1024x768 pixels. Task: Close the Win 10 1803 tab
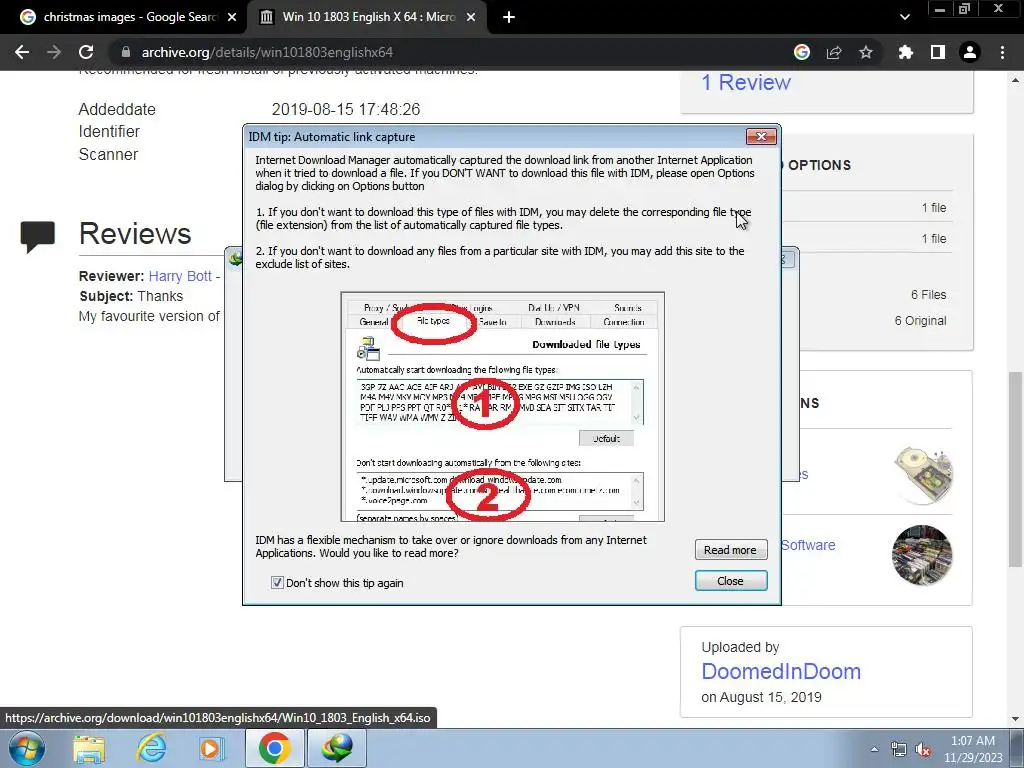471,18
